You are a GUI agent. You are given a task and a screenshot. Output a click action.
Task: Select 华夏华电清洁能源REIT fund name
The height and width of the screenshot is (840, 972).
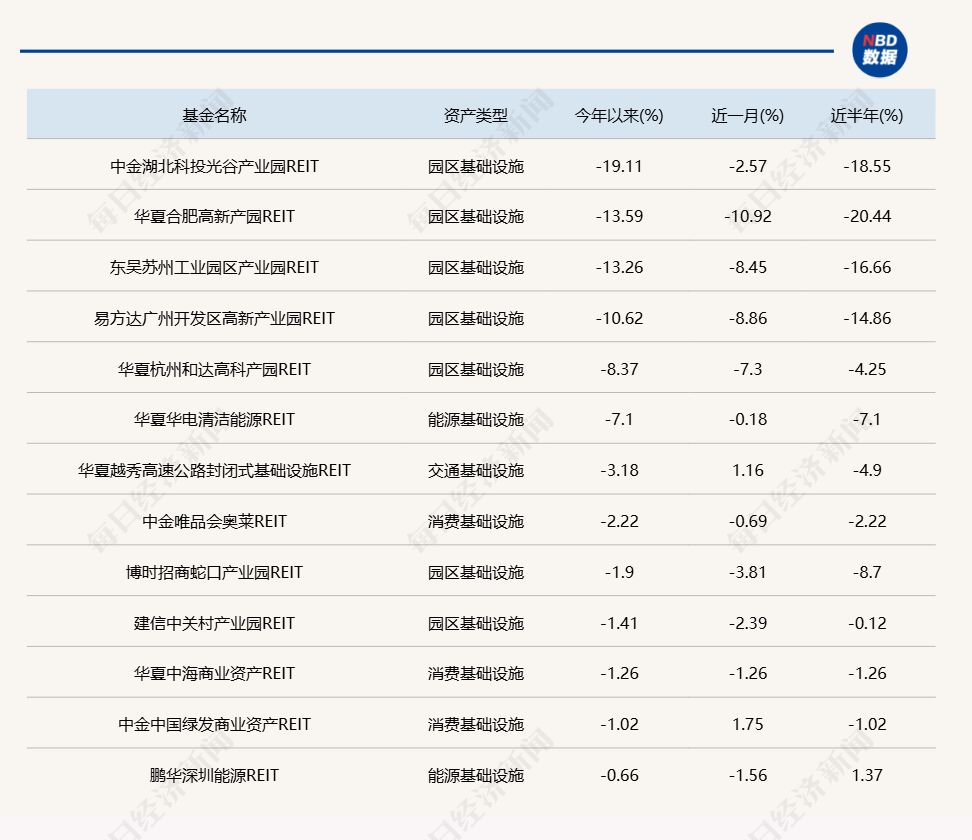click(214, 419)
